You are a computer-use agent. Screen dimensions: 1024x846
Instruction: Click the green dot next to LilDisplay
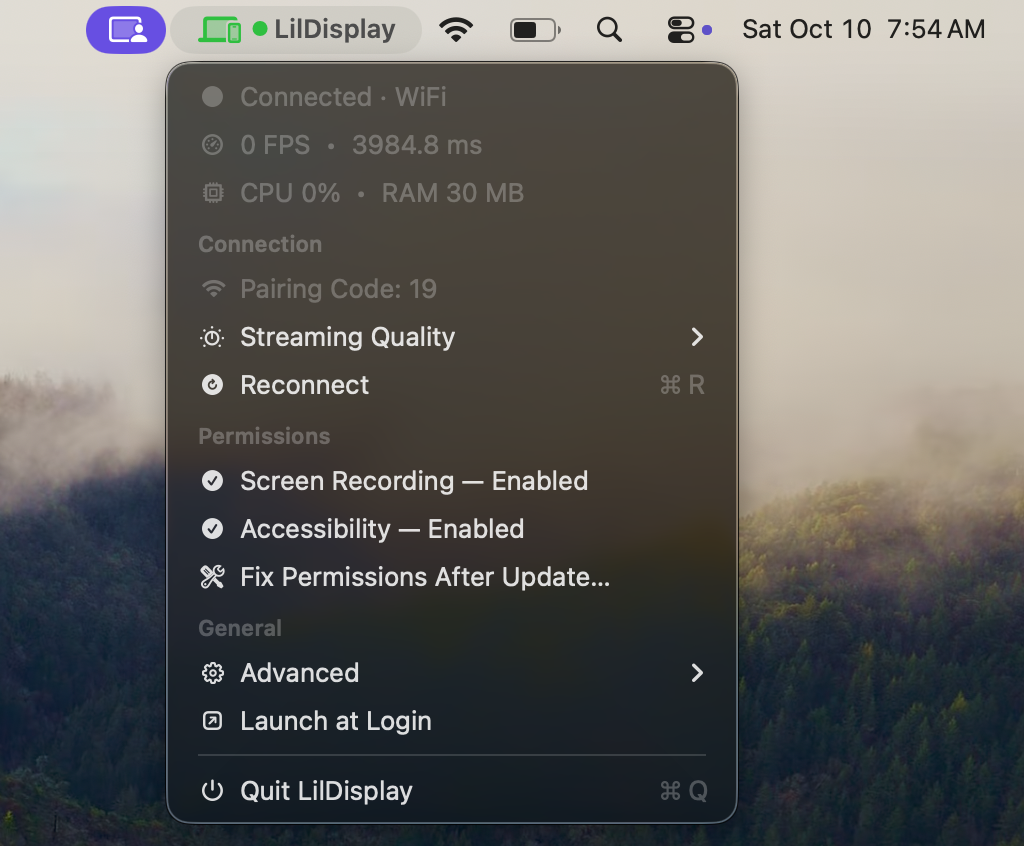[260, 29]
